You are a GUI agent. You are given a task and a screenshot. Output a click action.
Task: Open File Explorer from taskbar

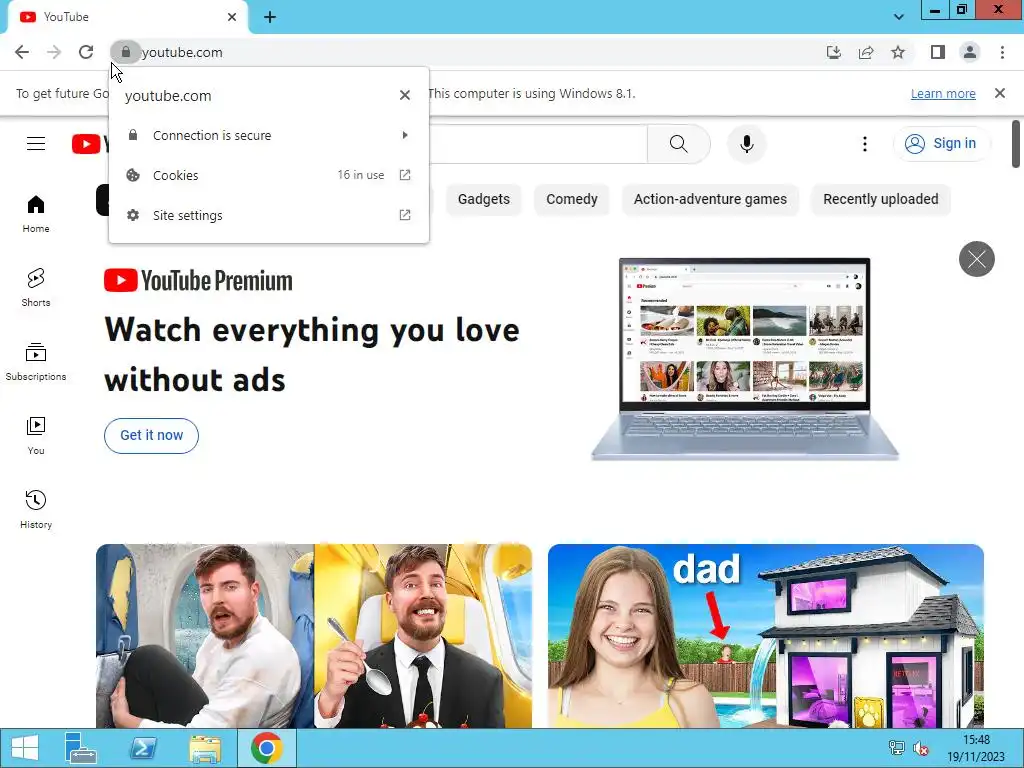point(204,748)
